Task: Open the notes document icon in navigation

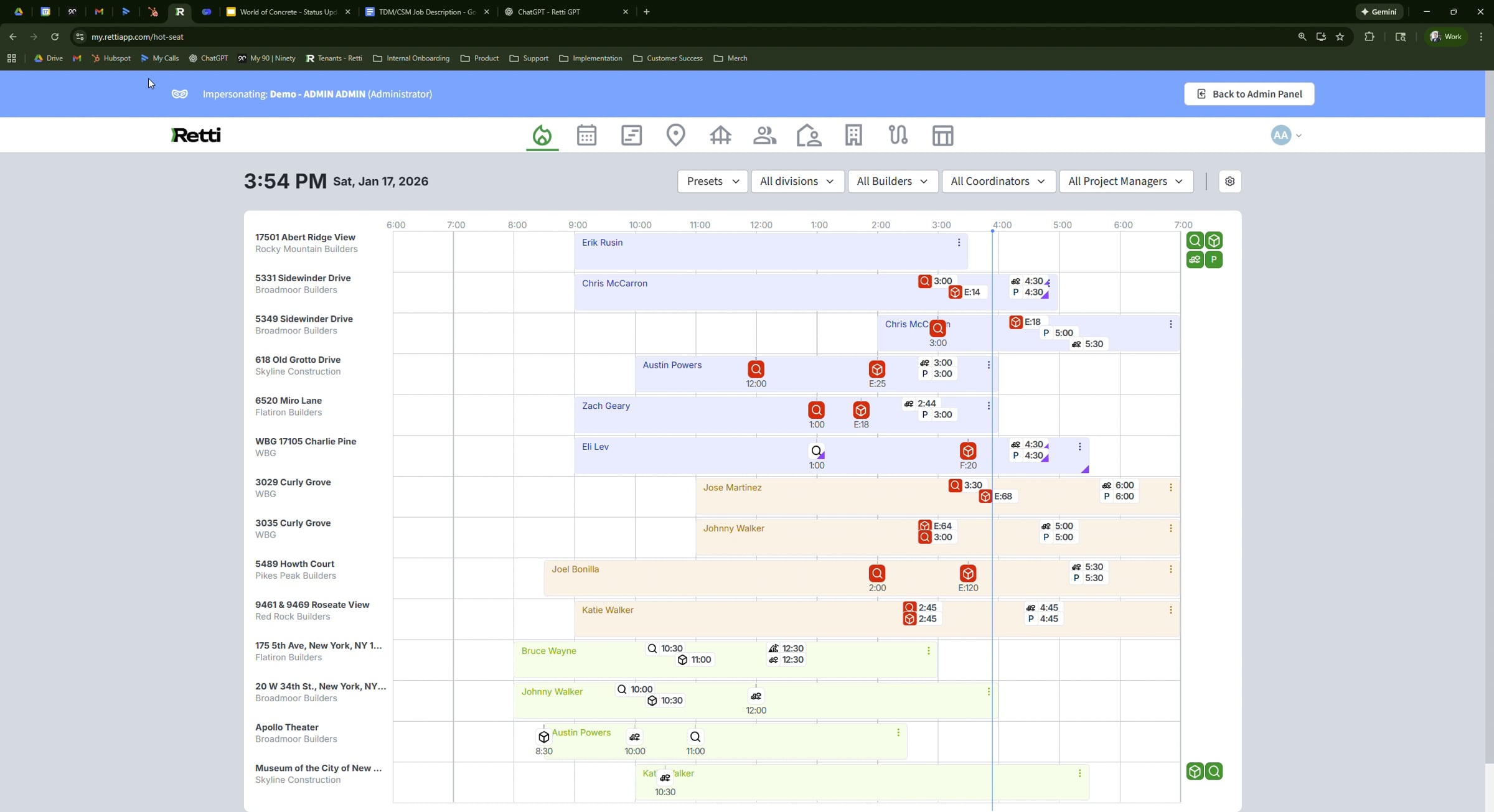Action: coord(631,135)
